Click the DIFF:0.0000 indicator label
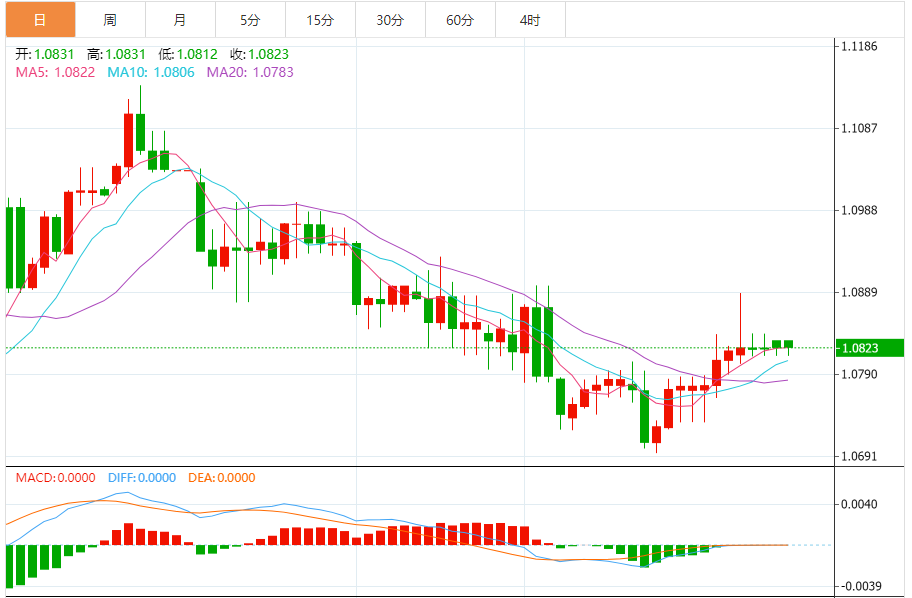Screen dimensions: 912x598 click(x=142, y=478)
